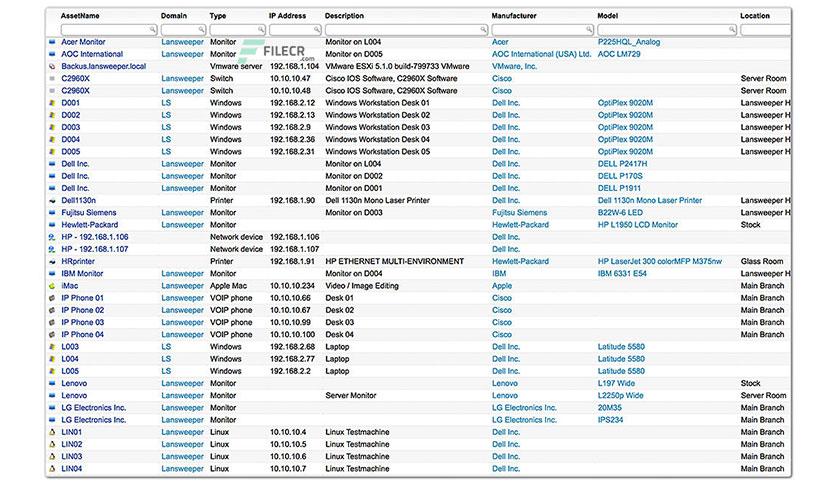This screenshot has height=484, width=836.
Task: Click the Windows icon beside D003
Action: point(52,127)
